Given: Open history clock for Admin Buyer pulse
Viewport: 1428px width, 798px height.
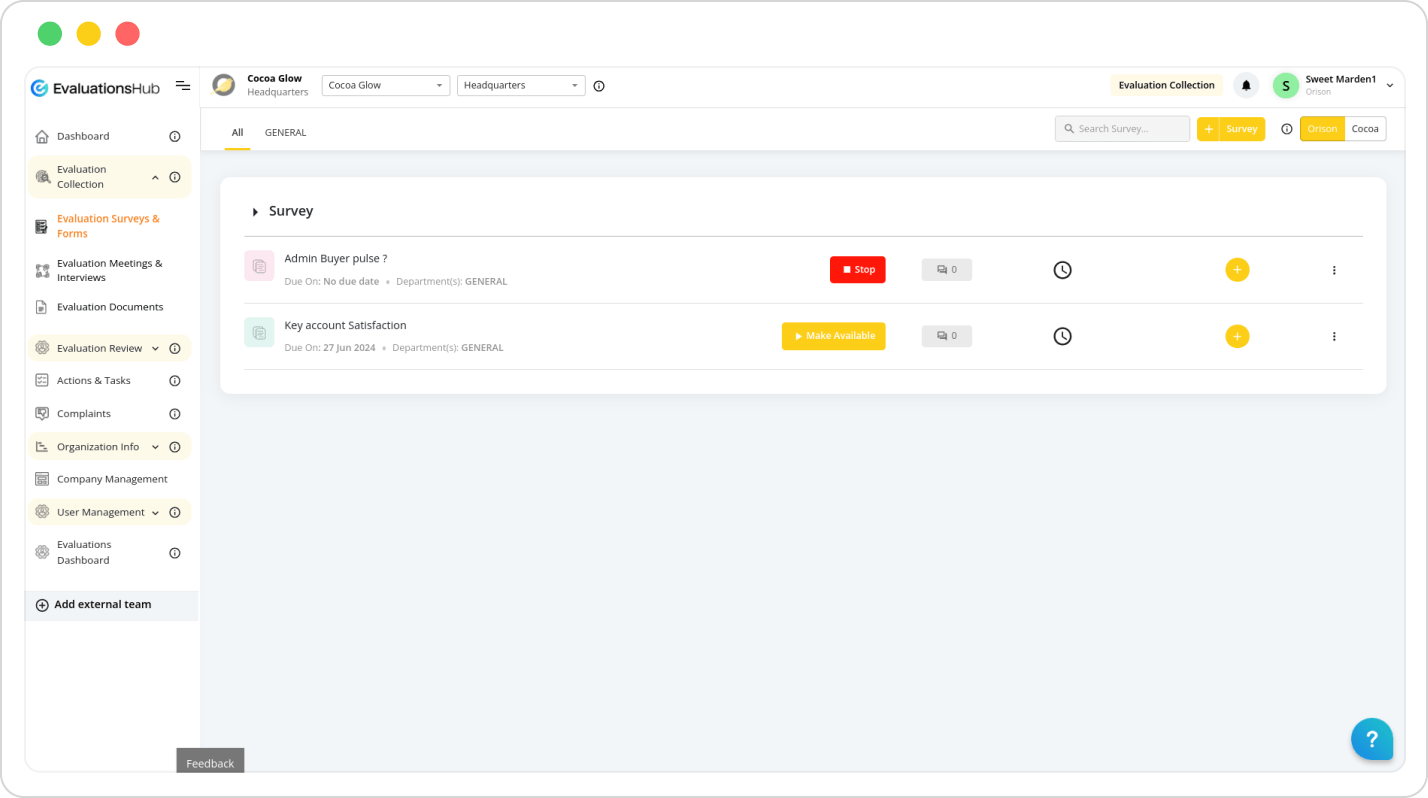Looking at the screenshot, I should [1062, 270].
